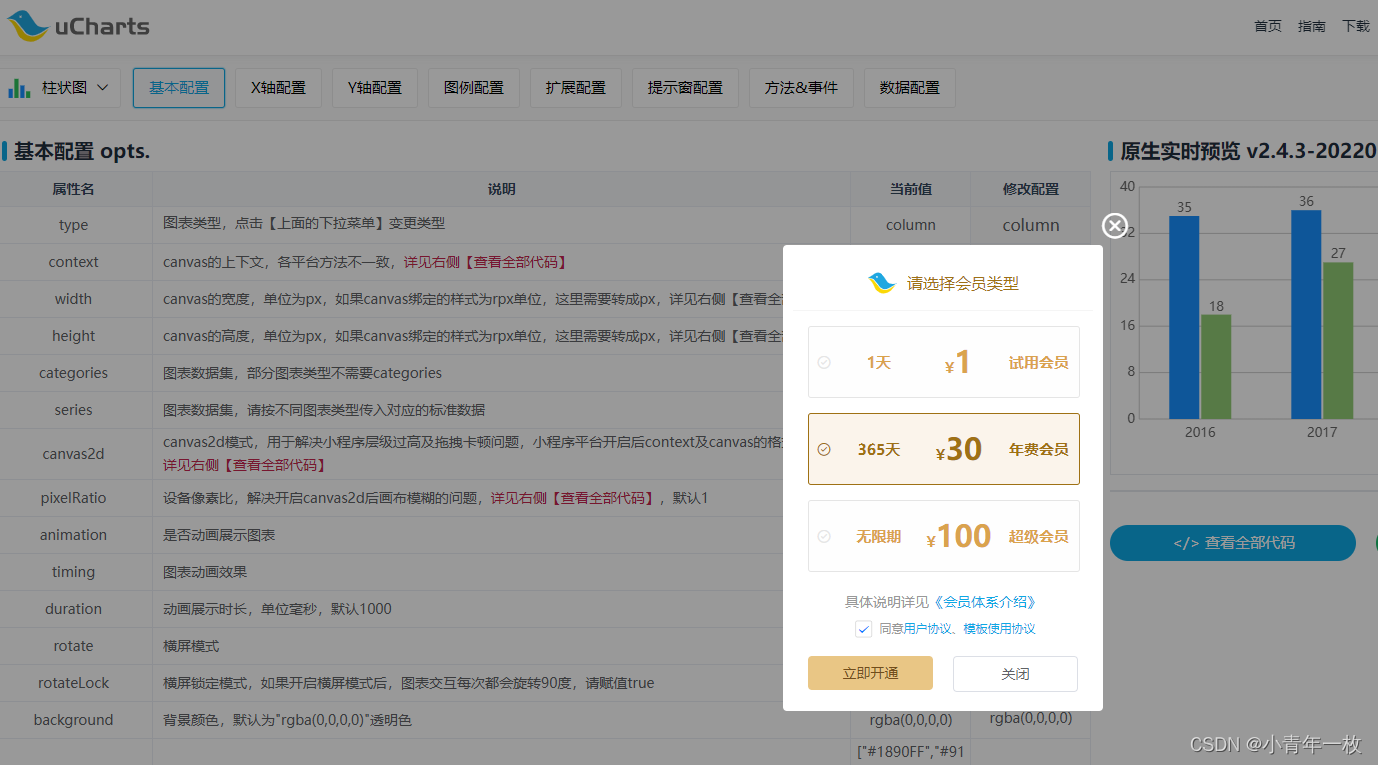Click the 基本配置 opts. section heading

[x=82, y=152]
